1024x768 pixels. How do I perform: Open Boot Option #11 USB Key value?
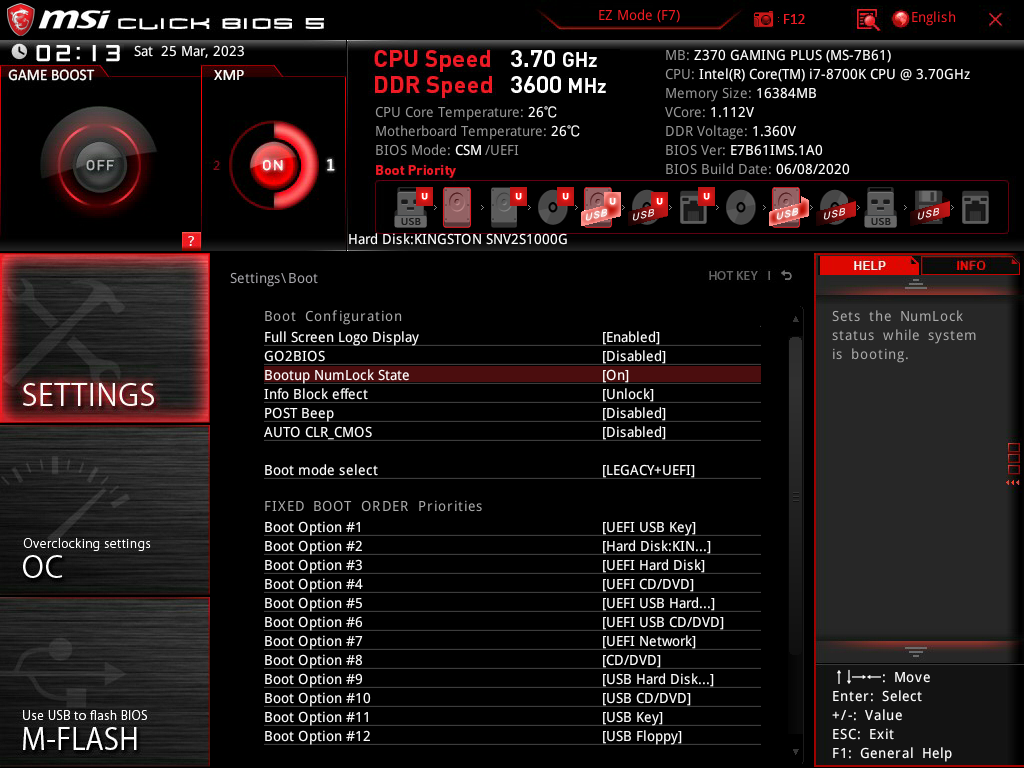click(x=632, y=716)
